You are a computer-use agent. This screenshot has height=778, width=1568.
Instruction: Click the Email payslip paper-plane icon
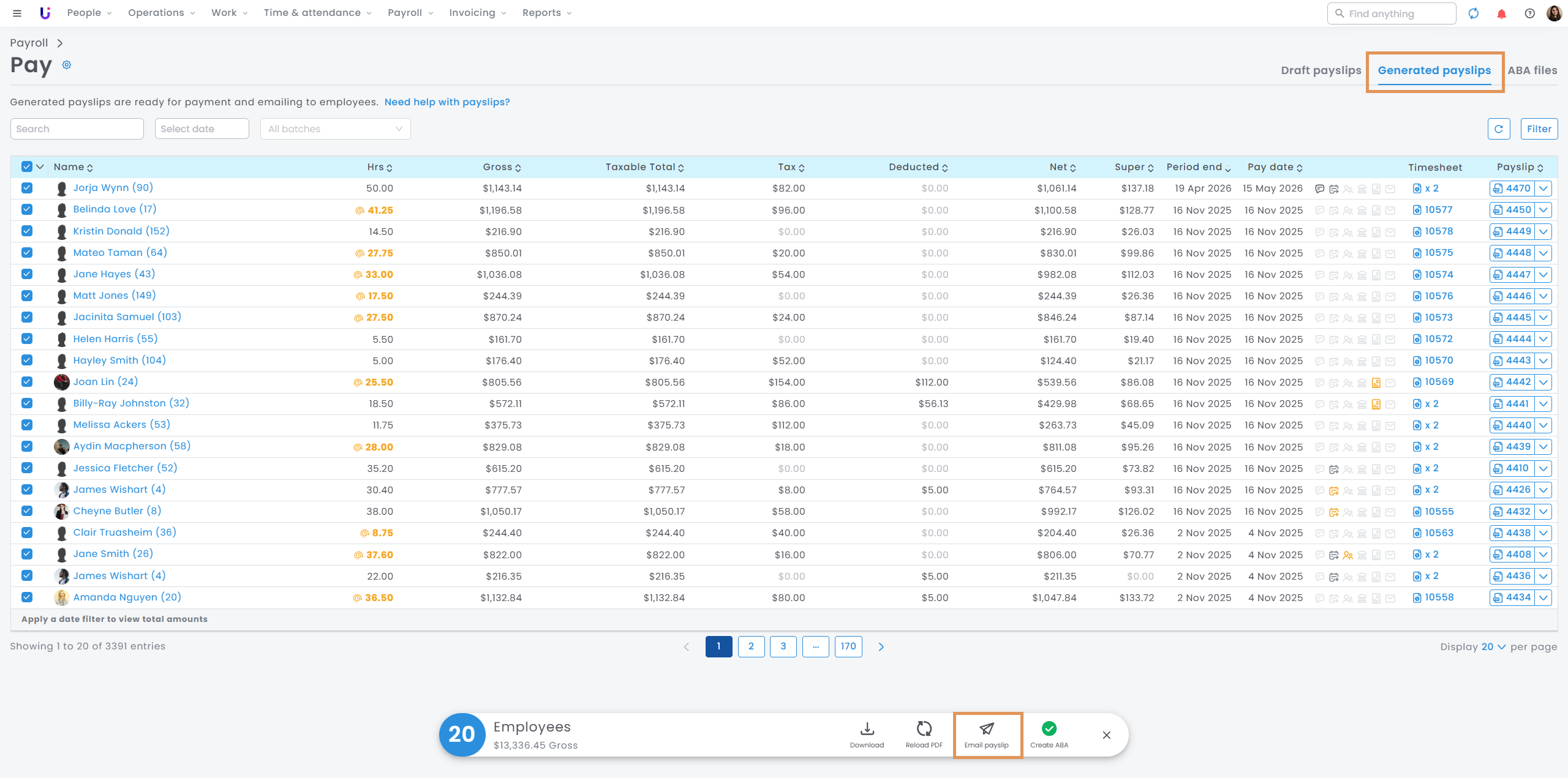click(x=986, y=728)
